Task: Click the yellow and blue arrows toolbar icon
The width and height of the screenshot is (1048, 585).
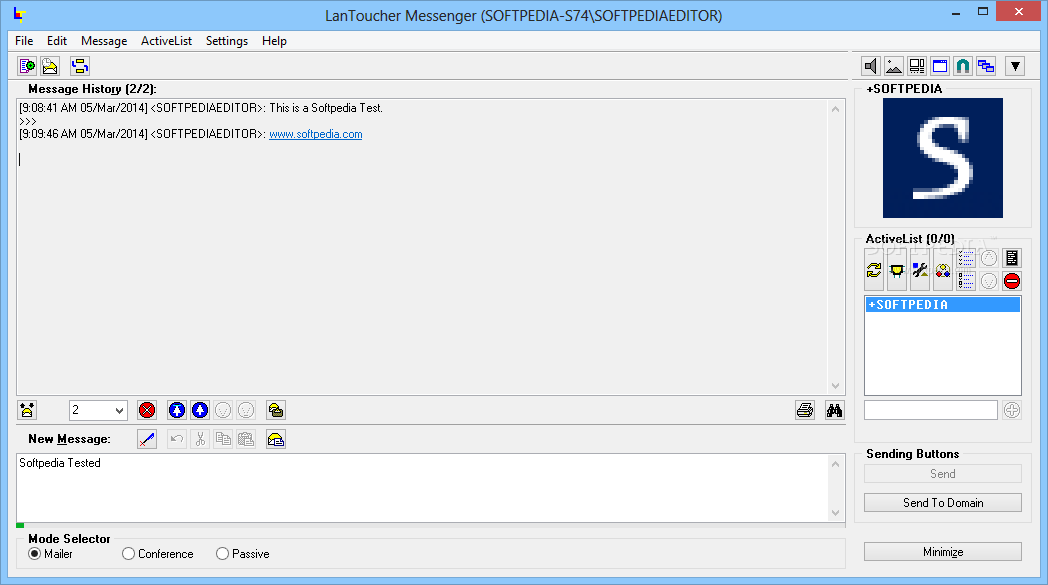Action: point(80,66)
